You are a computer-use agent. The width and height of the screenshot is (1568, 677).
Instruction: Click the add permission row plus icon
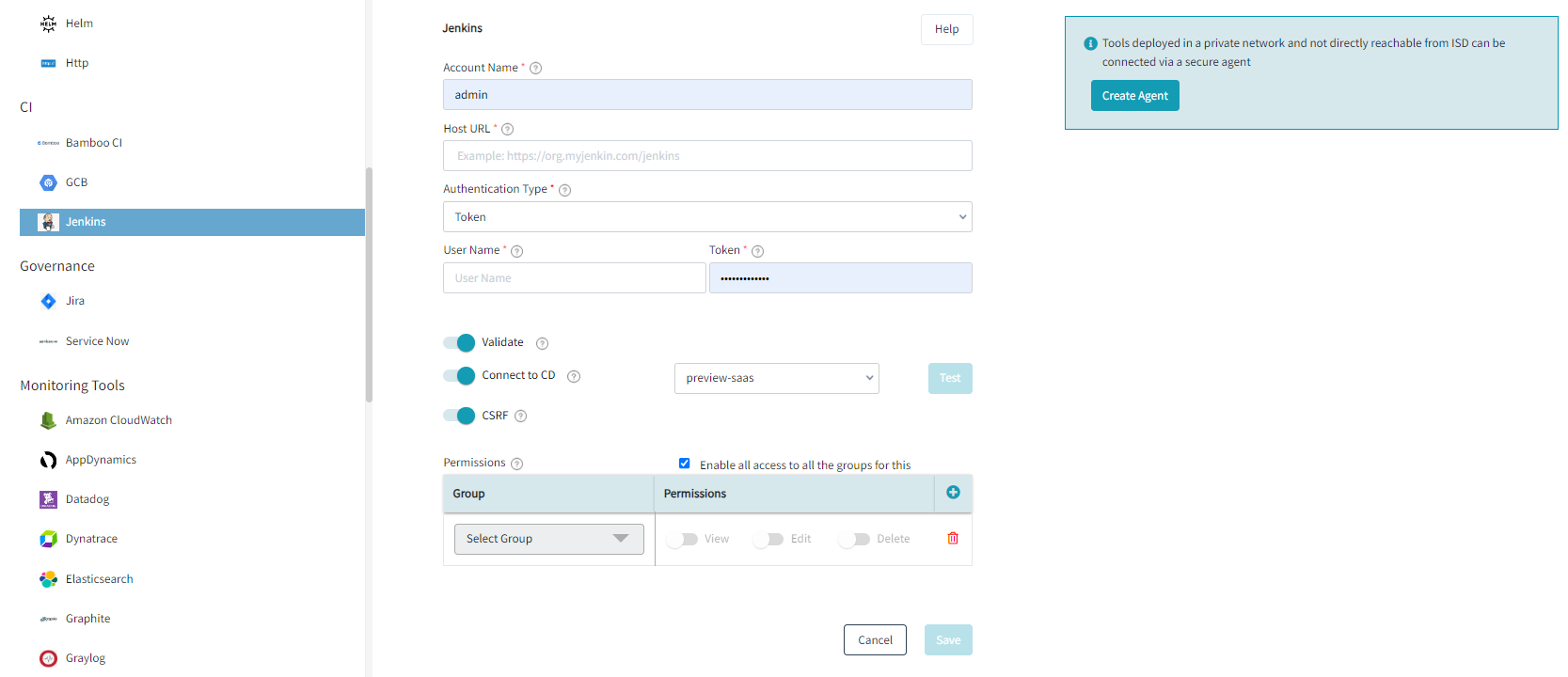953,493
